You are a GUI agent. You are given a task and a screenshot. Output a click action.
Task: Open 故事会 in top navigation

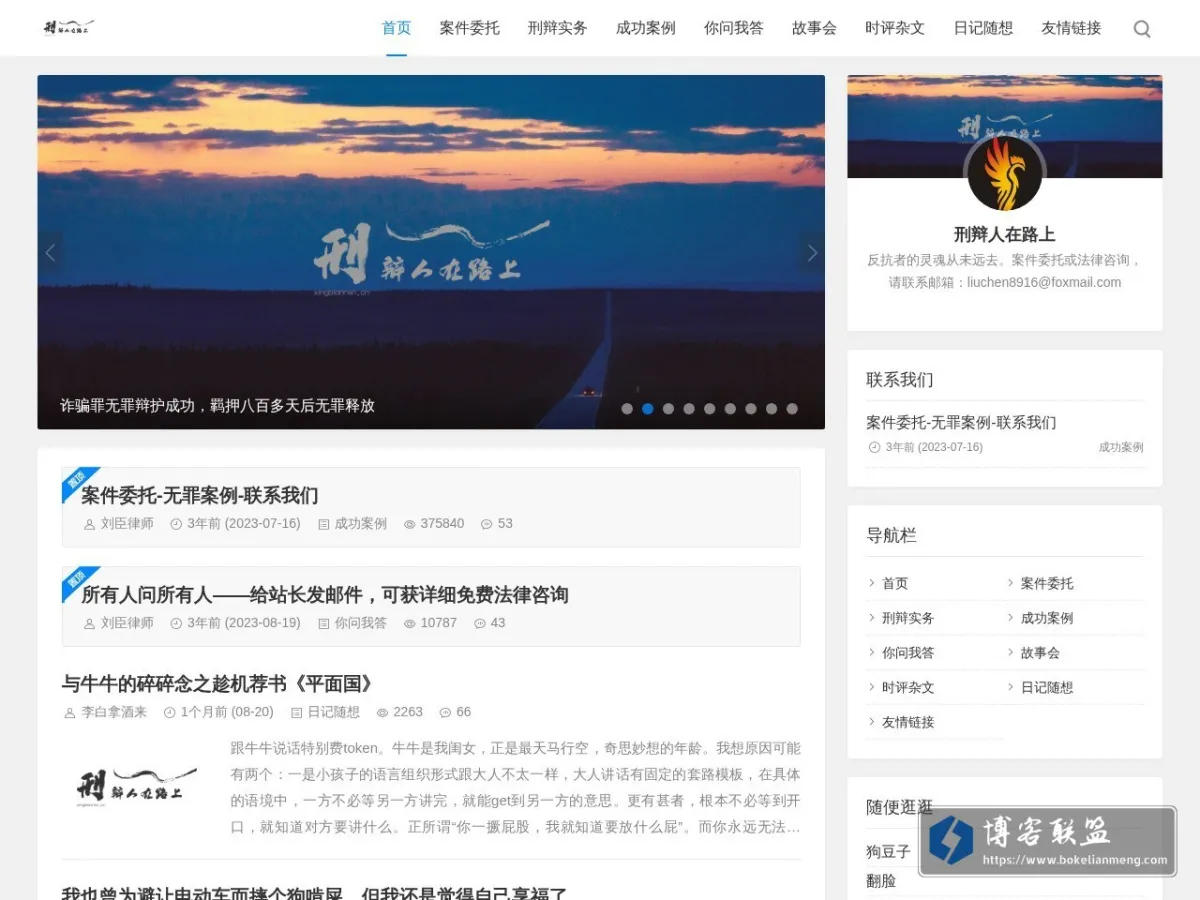814,28
